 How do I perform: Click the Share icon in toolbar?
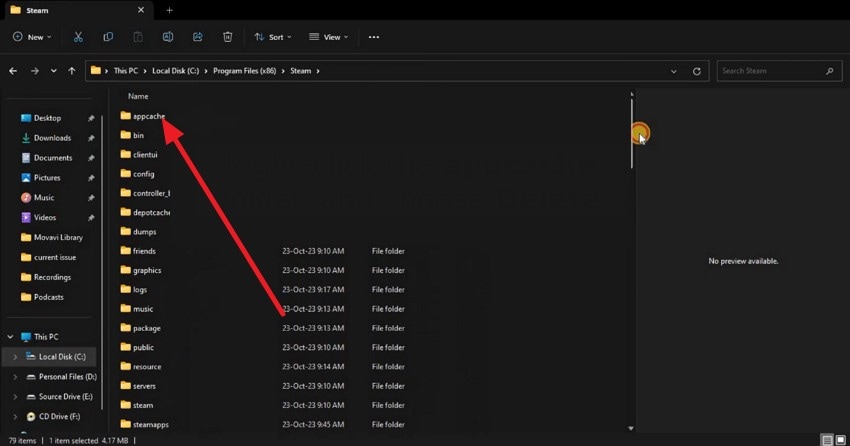pyautogui.click(x=198, y=37)
